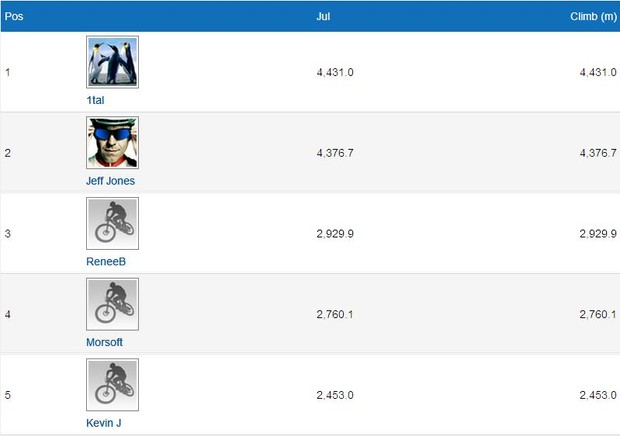The width and height of the screenshot is (620, 436).
Task: Go to Morsoft's profile link
Action: pyautogui.click(x=104, y=342)
